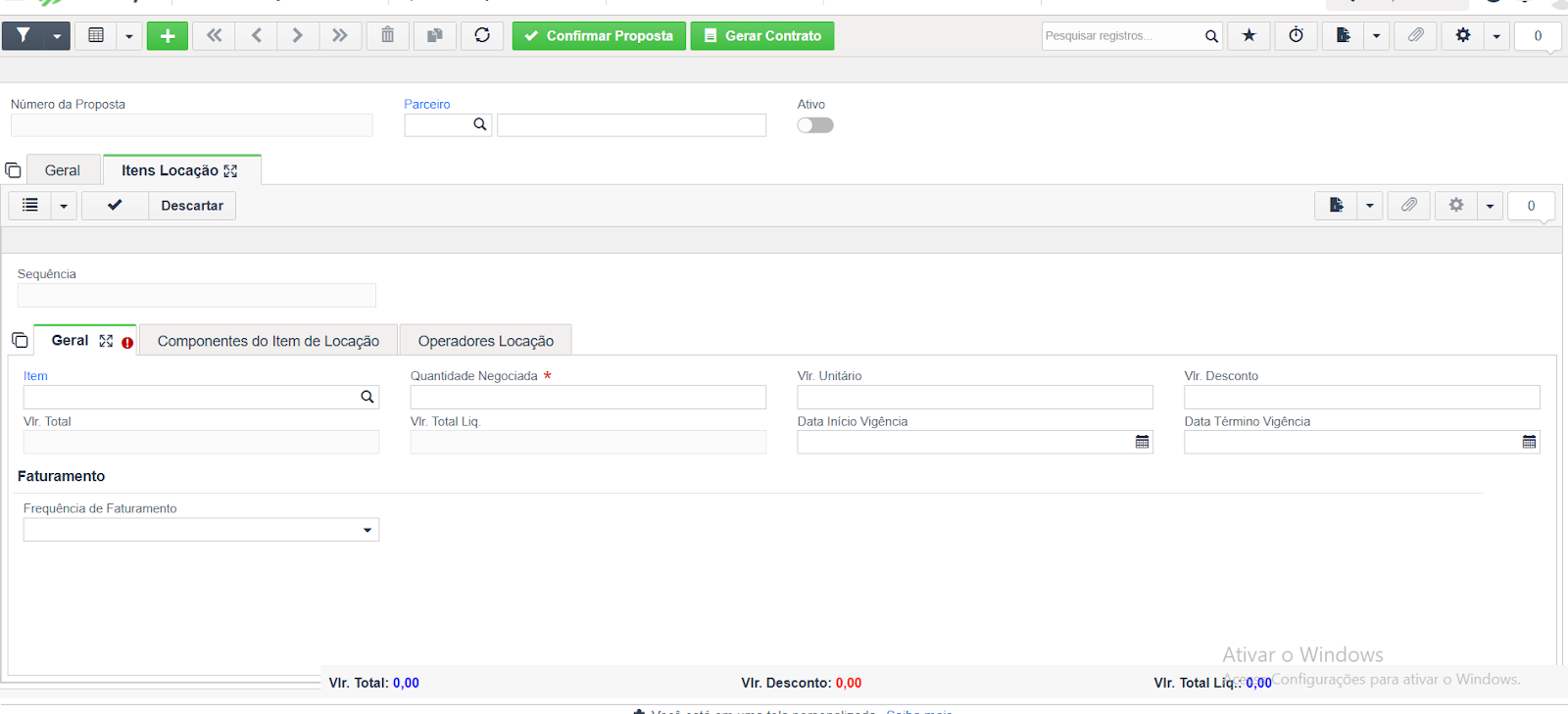Open Componentes do Item de Locação tab
Screen dimensions: 1568x714
pyautogui.click(x=269, y=341)
